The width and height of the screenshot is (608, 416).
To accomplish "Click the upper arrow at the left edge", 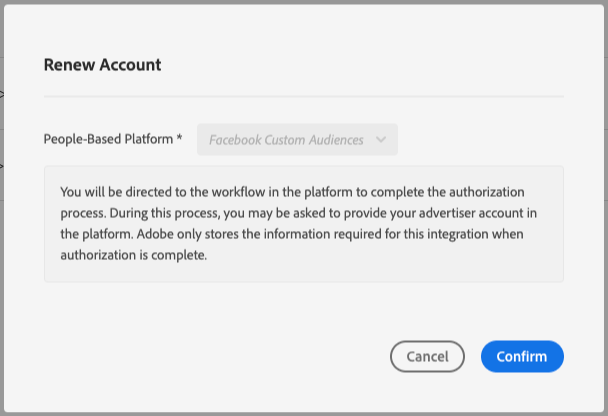I will (x=2, y=95).
